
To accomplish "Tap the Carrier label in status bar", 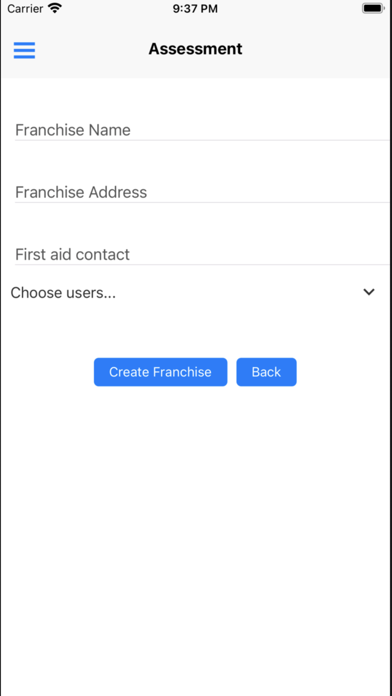I will 25,8.
